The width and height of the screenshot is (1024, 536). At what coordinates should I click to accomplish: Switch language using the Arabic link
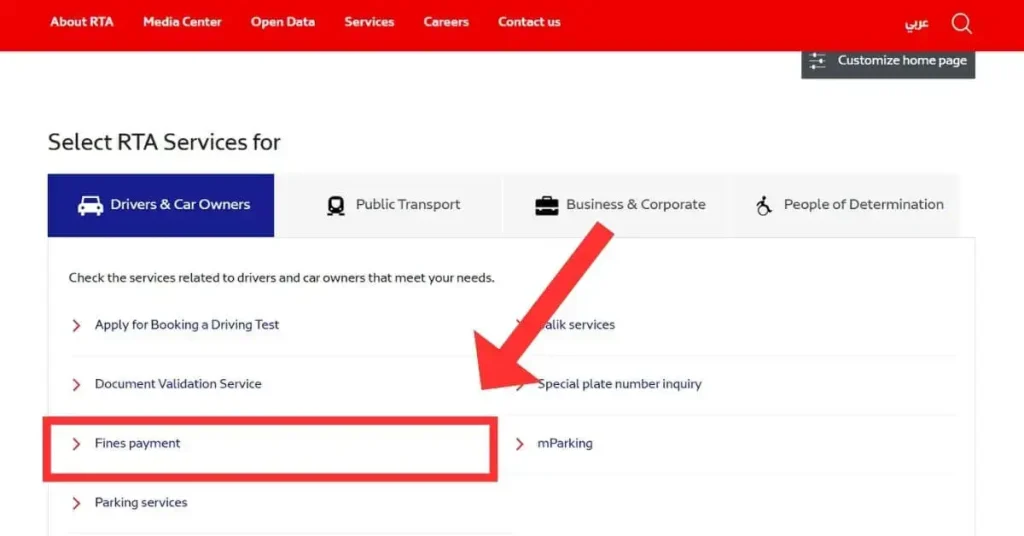tap(916, 23)
